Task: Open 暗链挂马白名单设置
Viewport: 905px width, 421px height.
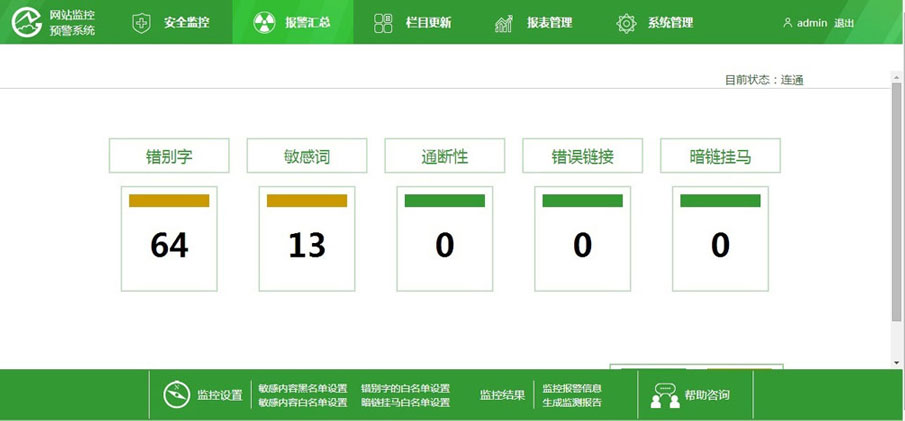Action: click(406, 403)
